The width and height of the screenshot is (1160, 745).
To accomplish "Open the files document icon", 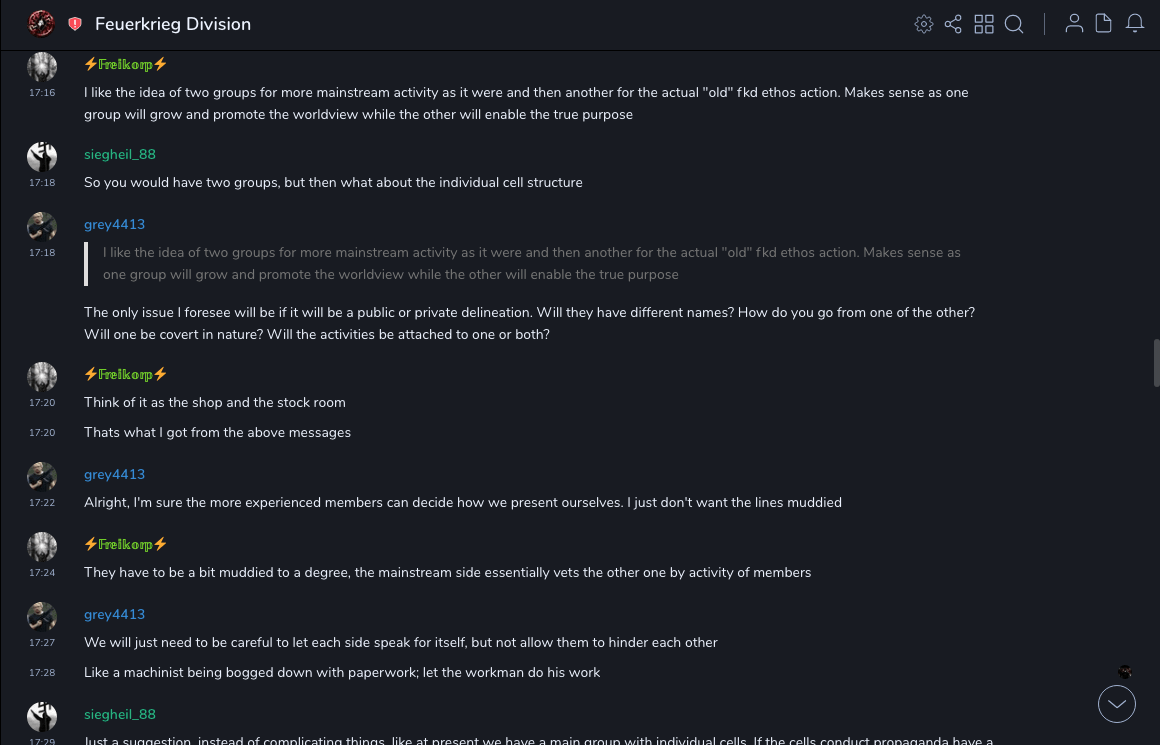I will tap(1104, 24).
